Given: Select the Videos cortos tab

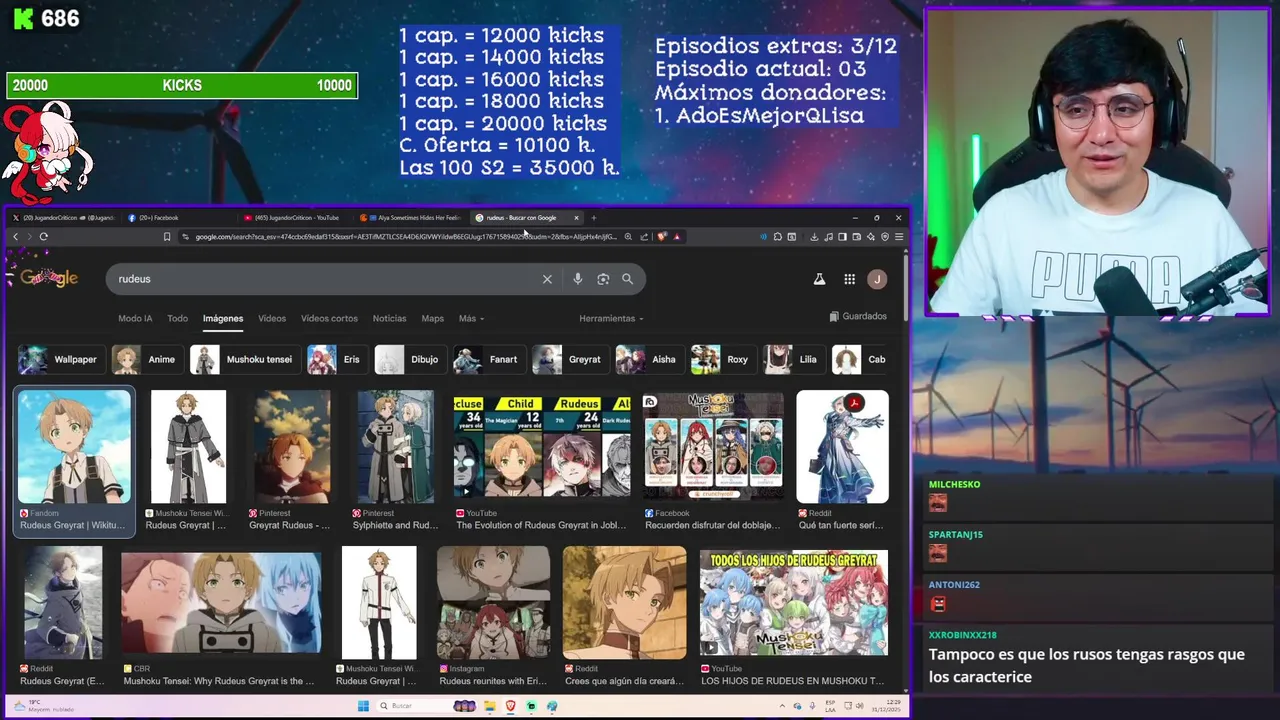Looking at the screenshot, I should [329, 318].
